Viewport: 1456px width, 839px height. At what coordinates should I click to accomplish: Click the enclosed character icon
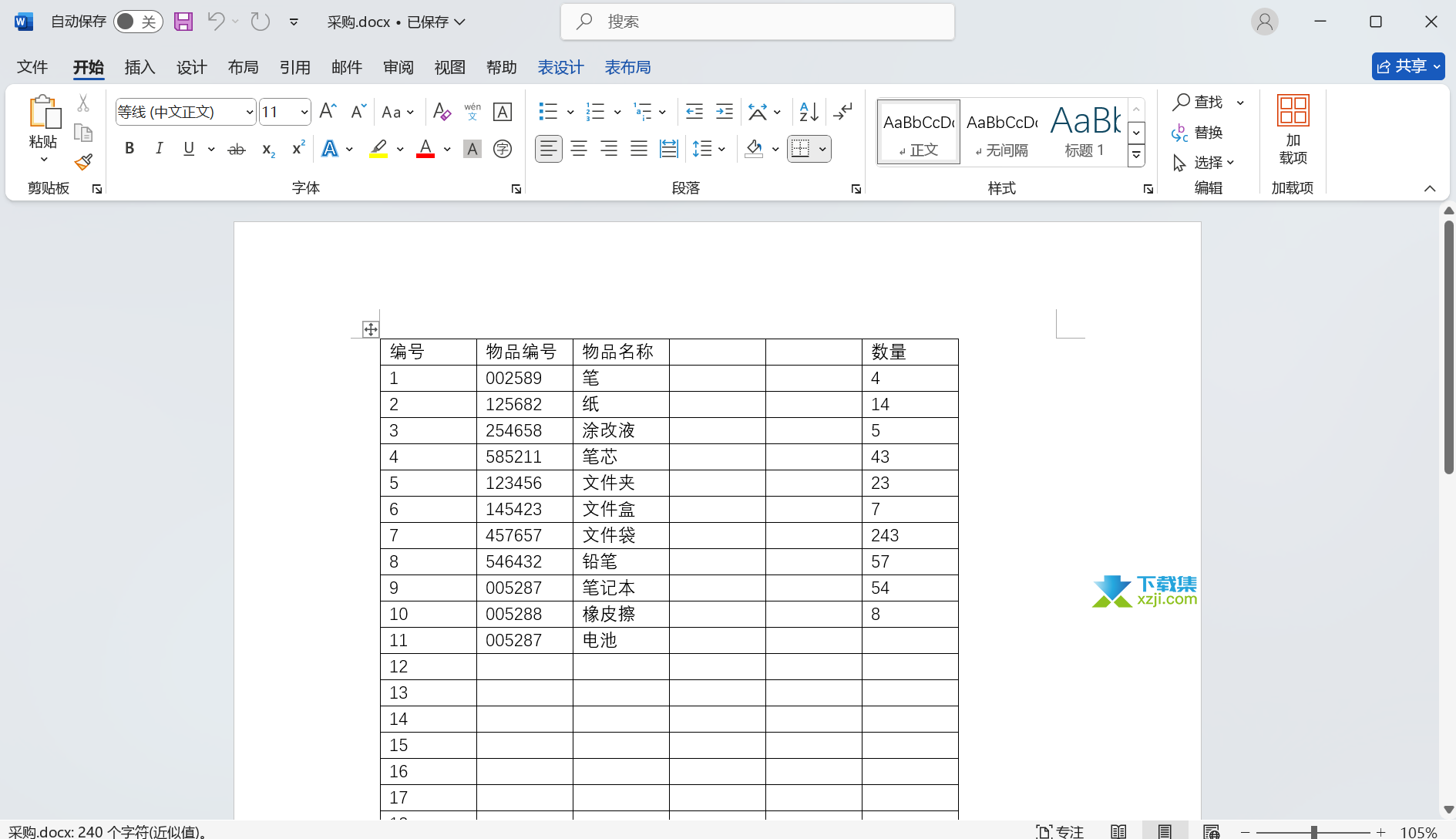coord(503,149)
